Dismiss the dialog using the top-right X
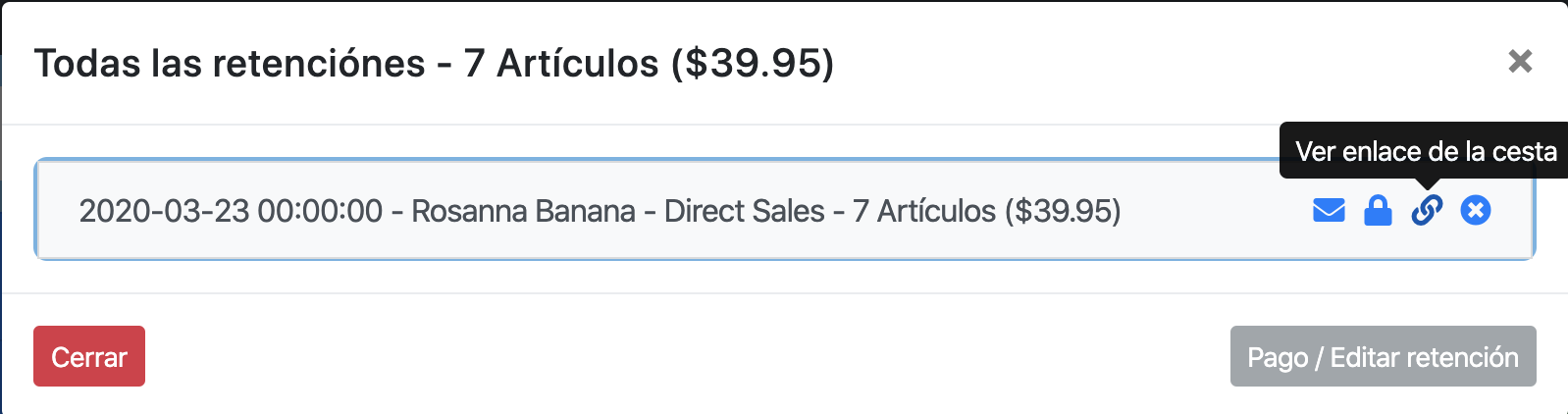Viewport: 1568px width, 414px height. click(x=1520, y=61)
